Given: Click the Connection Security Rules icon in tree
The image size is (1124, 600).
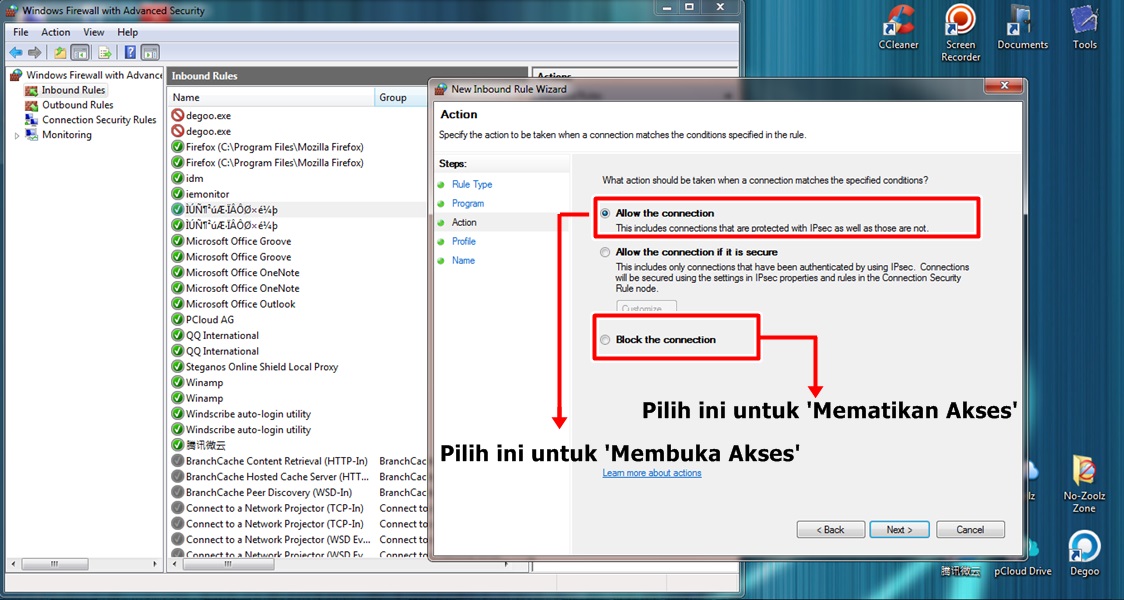Looking at the screenshot, I should click(x=31, y=120).
